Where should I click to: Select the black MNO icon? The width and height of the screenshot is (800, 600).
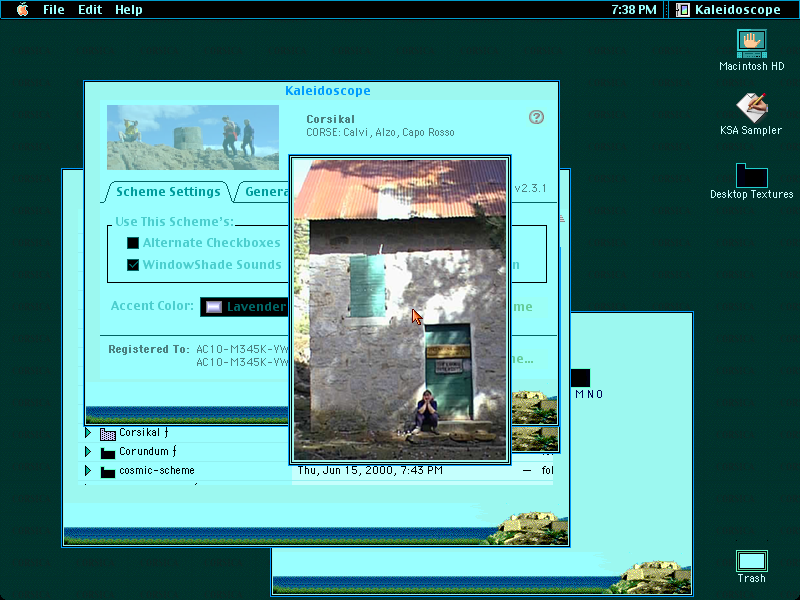coord(580,378)
